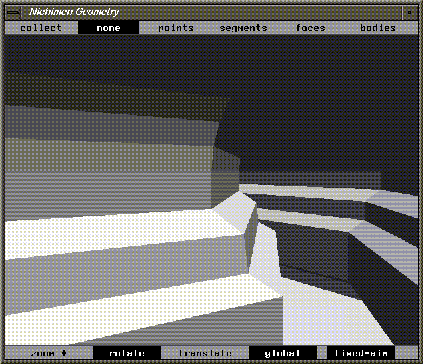Click the dark navy background of the viewport
Viewport: 423px width, 364px height.
pyautogui.click(x=317, y=100)
